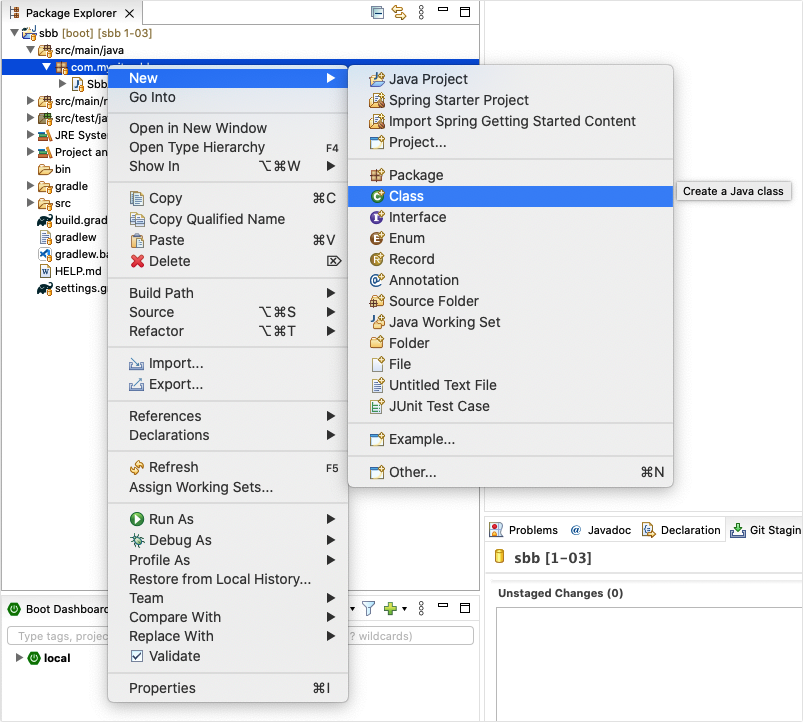
Task: Select Folder in New submenu
Action: [x=510, y=343]
